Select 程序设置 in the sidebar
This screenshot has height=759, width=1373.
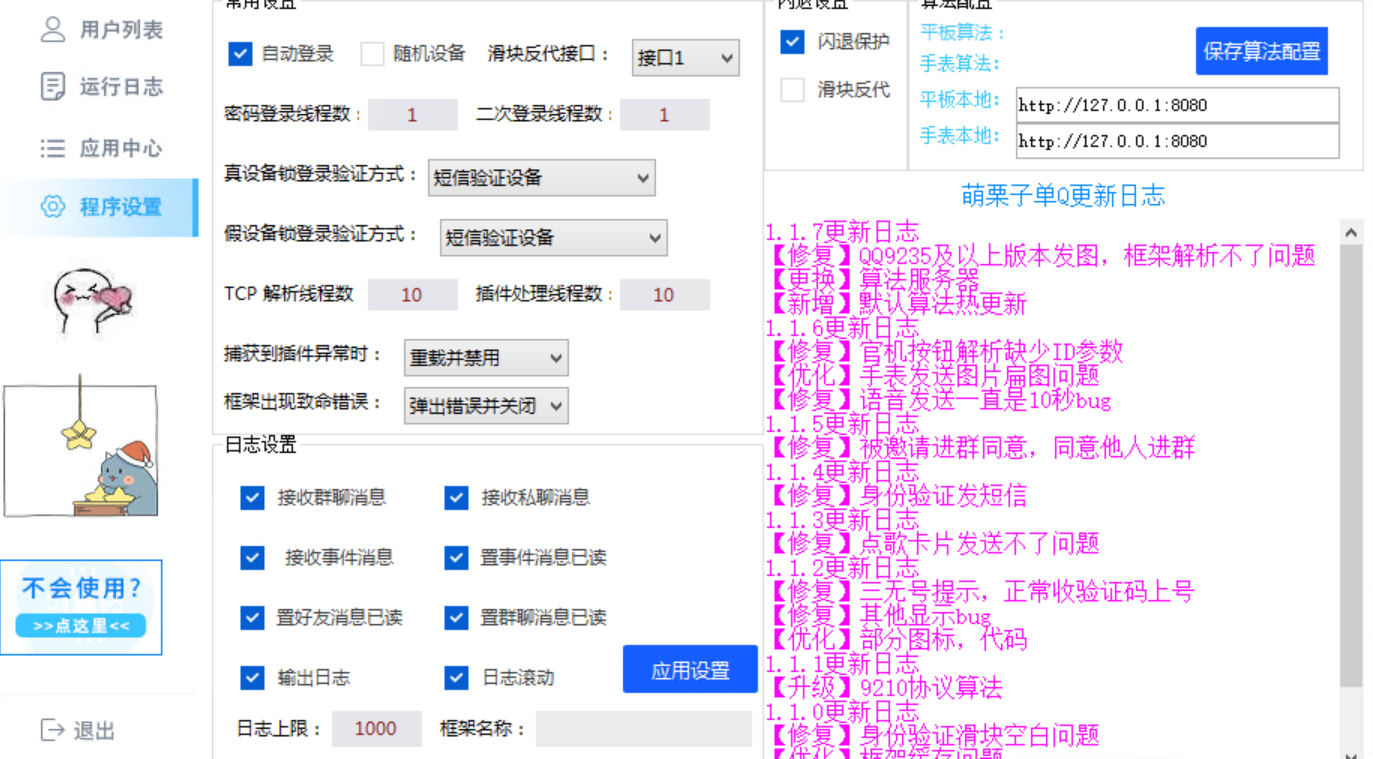coord(121,207)
